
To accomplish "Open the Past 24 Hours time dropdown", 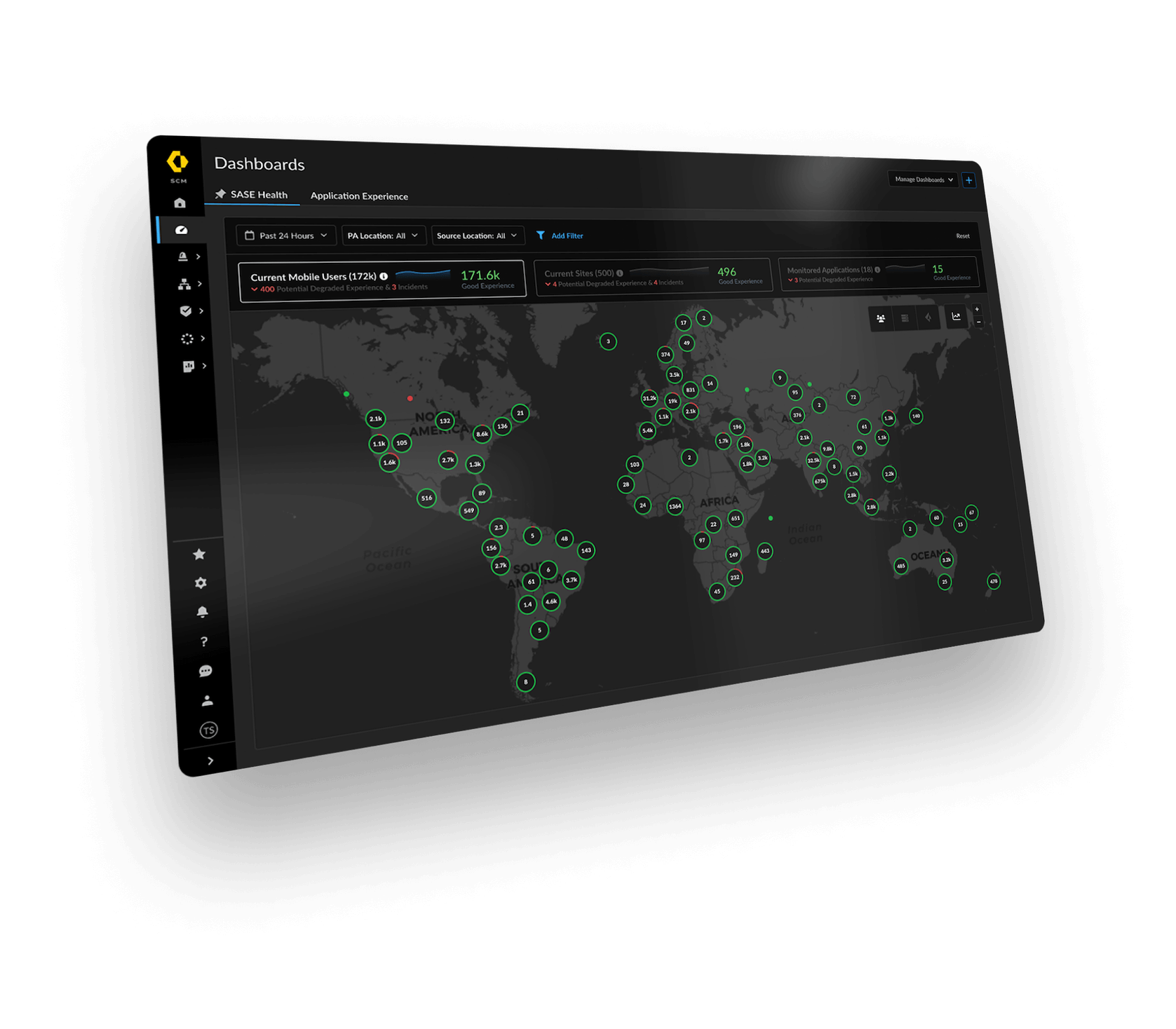I will tap(286, 236).
